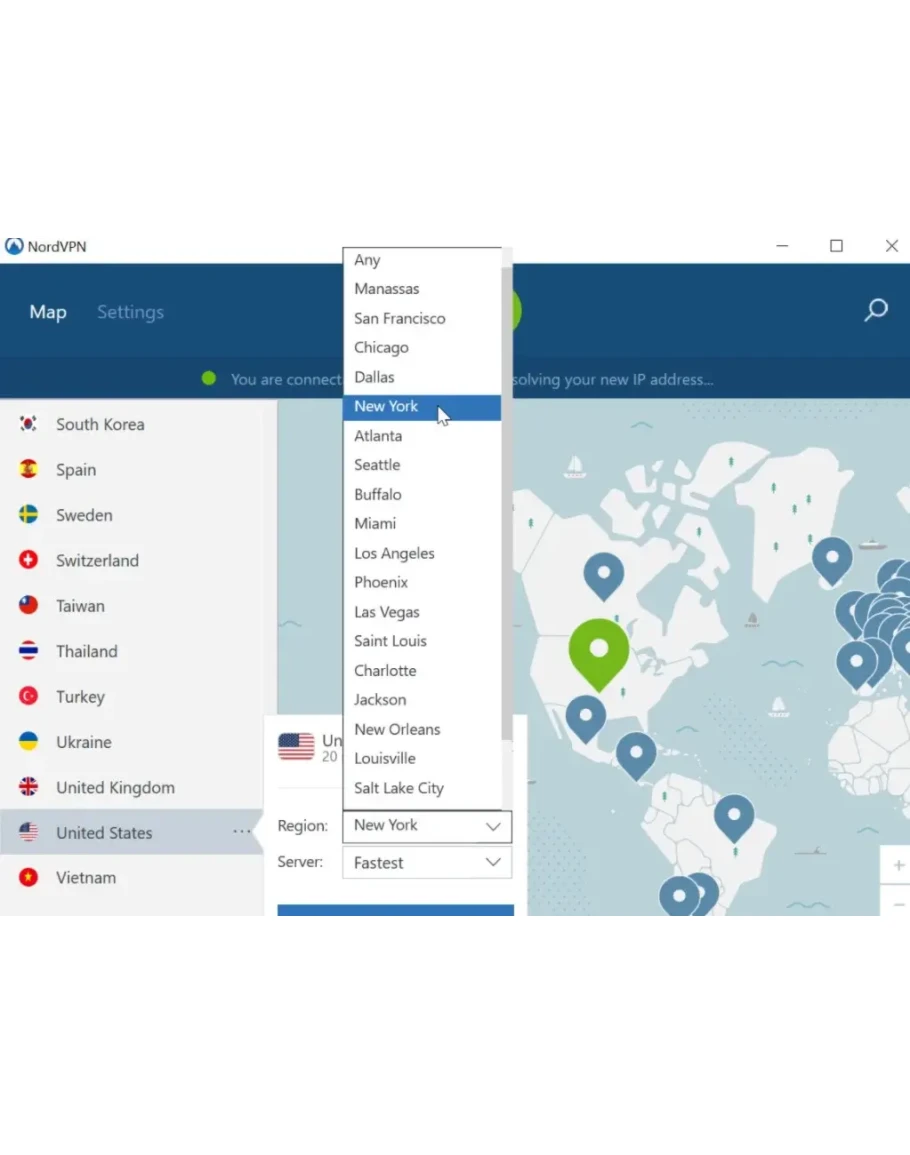Screen dimensions: 910x1155
Task: Open the three-dots menu for United States
Action: pos(241,832)
